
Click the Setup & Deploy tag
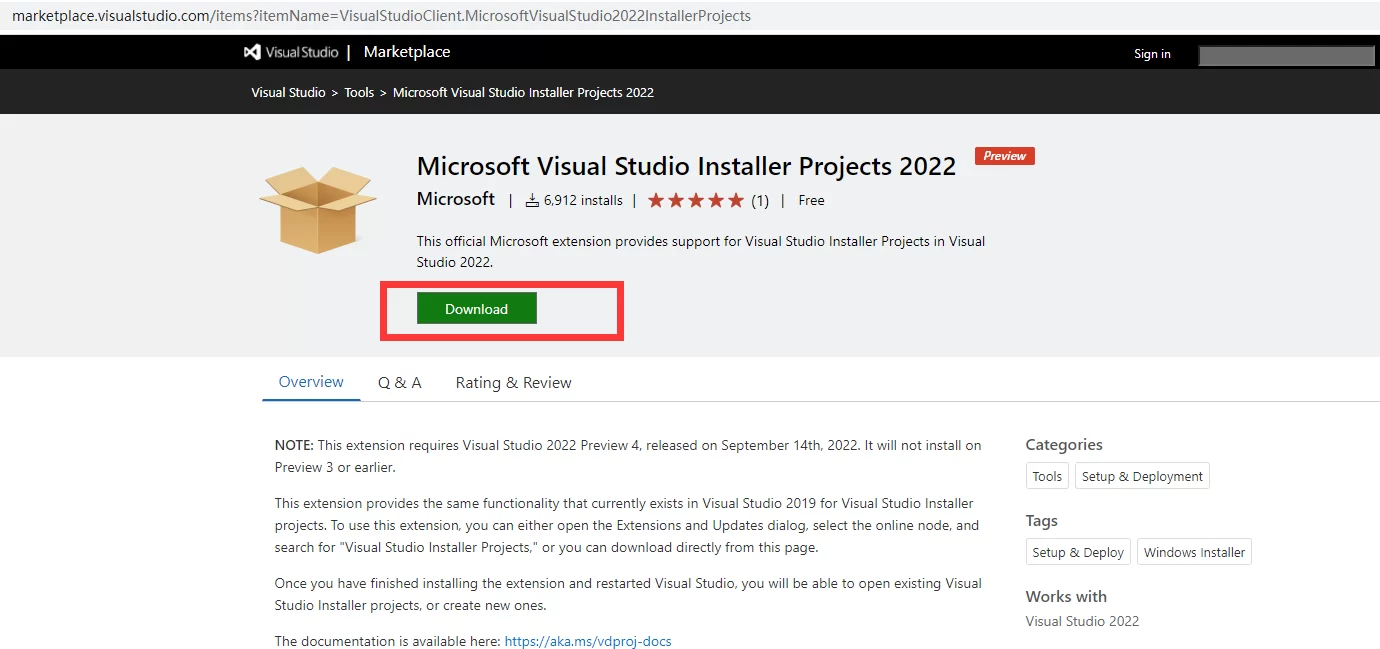(1078, 552)
